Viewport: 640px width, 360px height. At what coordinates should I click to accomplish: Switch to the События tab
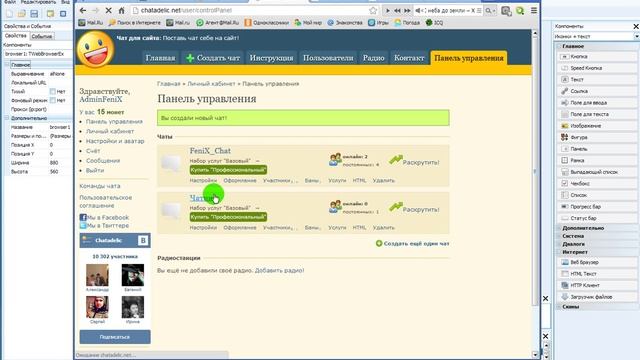pyautogui.click(x=42, y=36)
